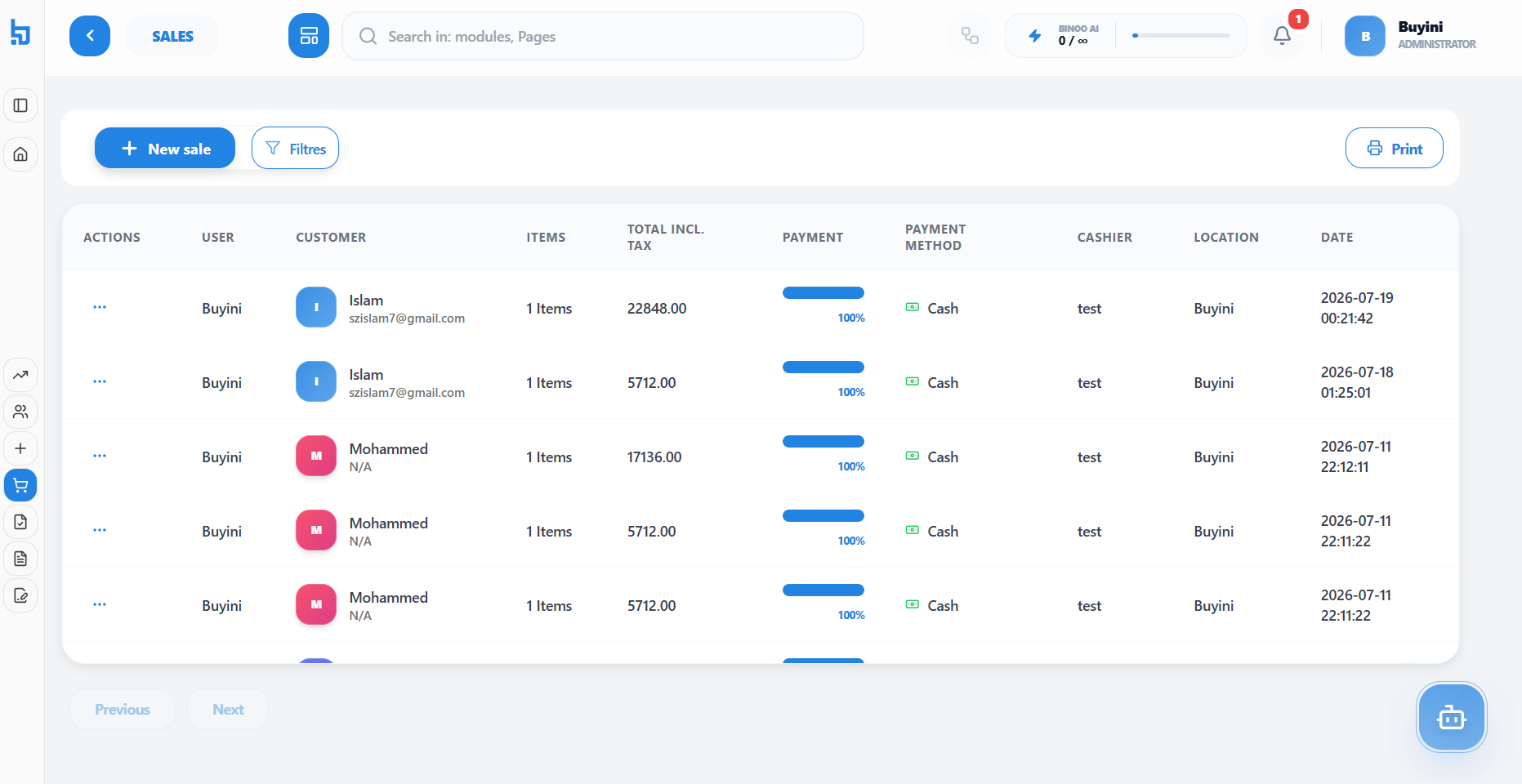Open actions menu for the 17136.00 sale
This screenshot has width=1522, height=784.
coord(100,457)
